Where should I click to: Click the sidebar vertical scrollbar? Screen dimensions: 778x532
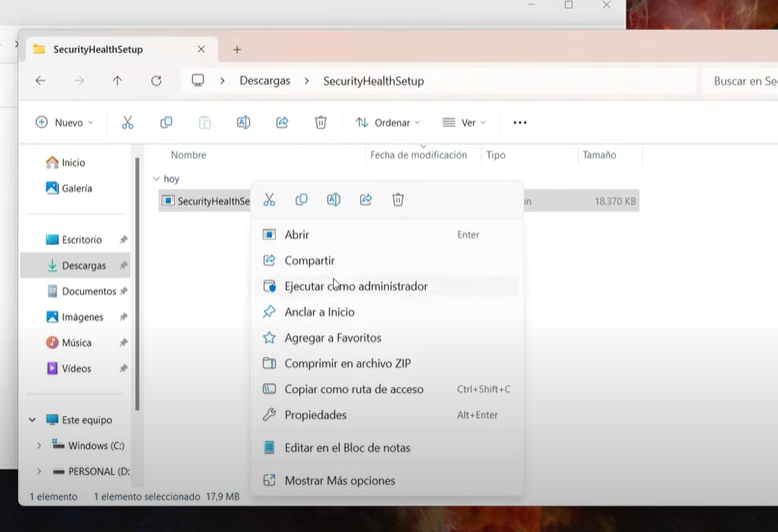tap(137, 284)
